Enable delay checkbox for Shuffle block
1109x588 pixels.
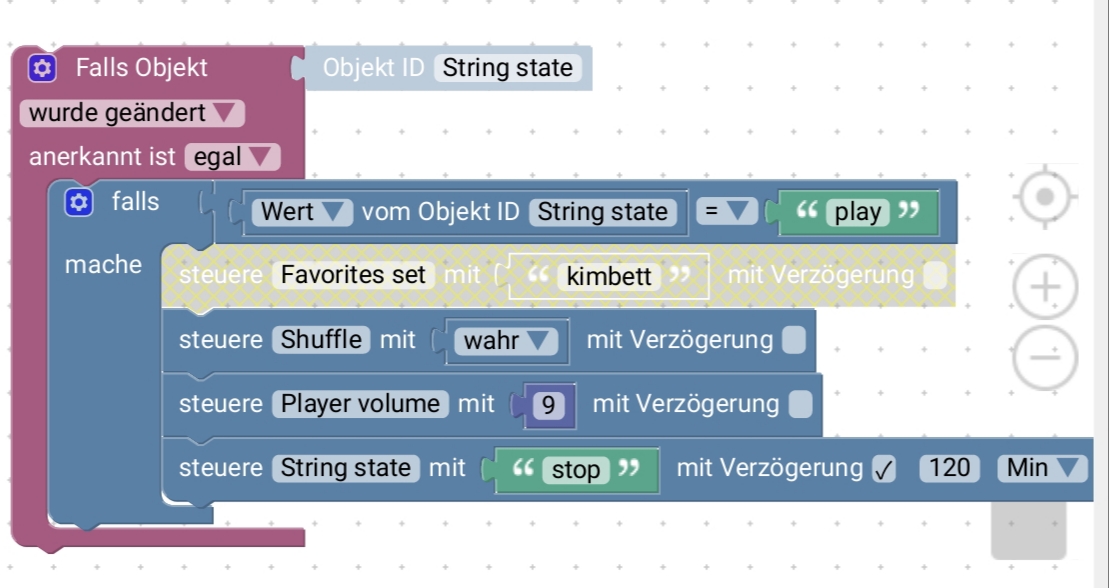(794, 340)
